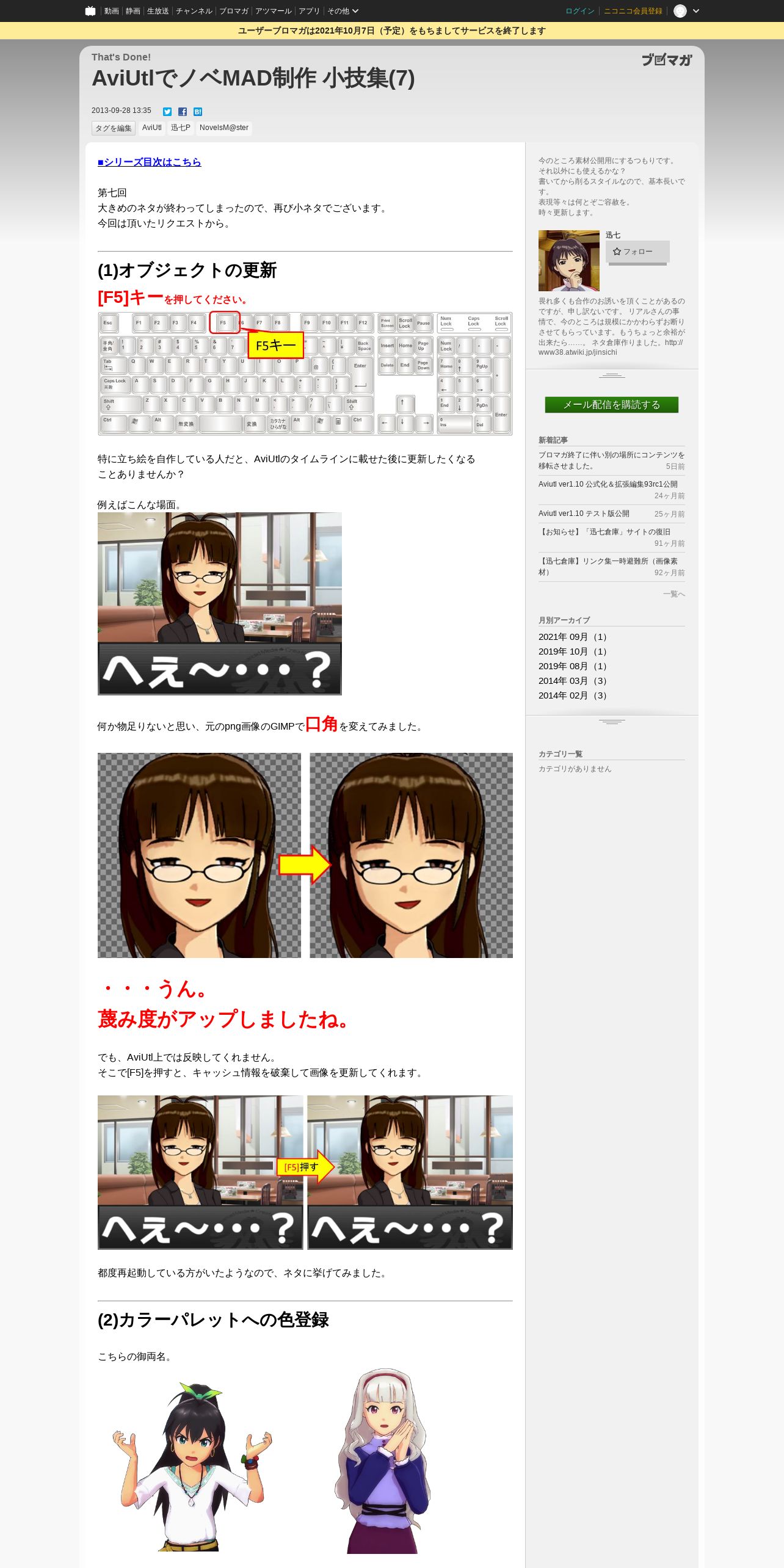Click the user avatar icon in top bar
The height and width of the screenshot is (1568, 784).
point(680,11)
